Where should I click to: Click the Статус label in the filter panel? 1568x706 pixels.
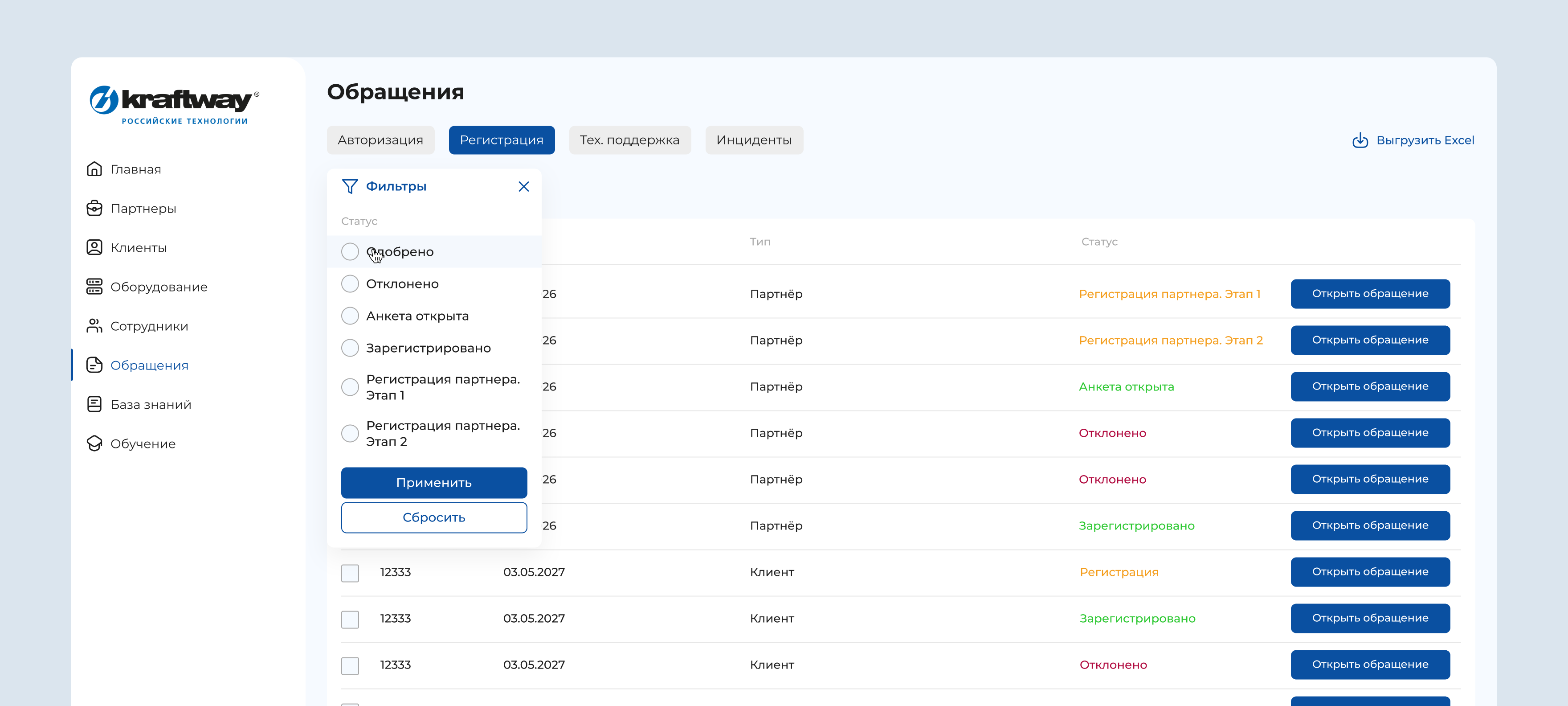pyautogui.click(x=359, y=221)
